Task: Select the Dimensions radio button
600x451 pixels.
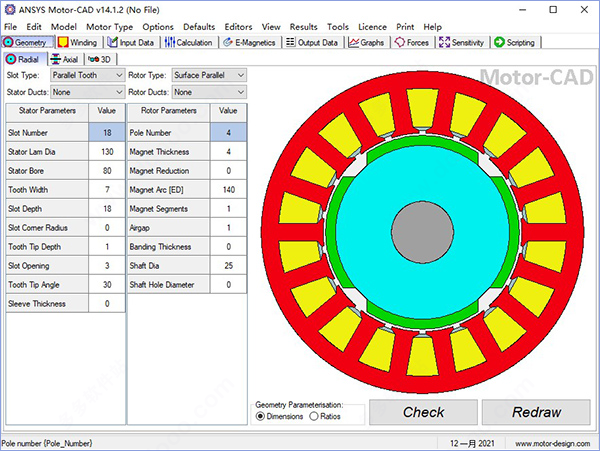Action: (x=260, y=416)
